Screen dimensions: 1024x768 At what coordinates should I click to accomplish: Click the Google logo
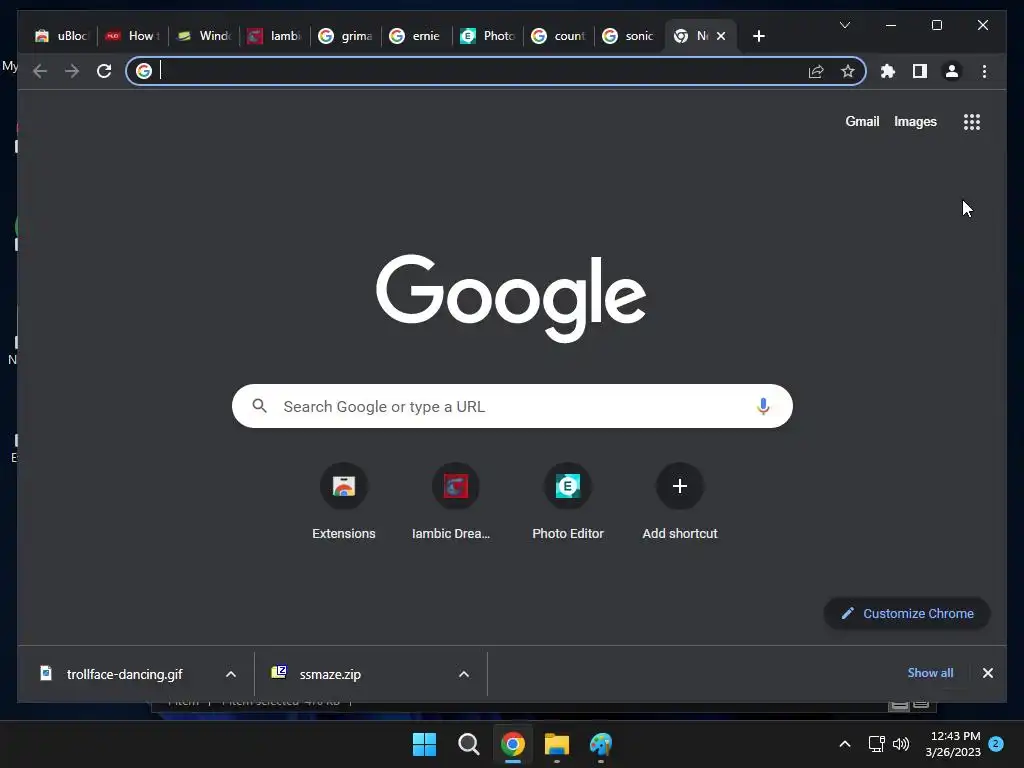click(511, 298)
